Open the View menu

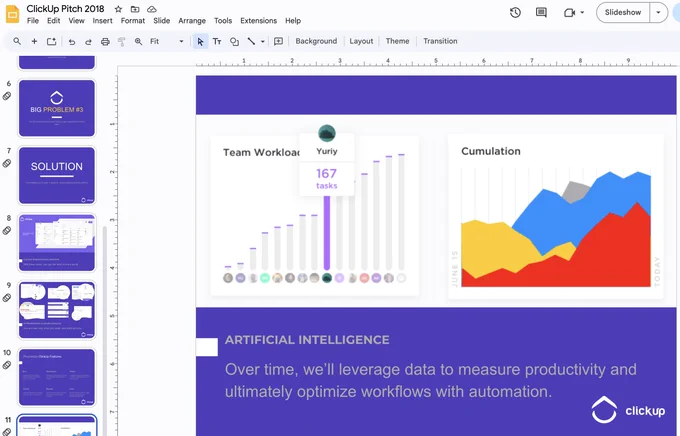tap(76, 21)
